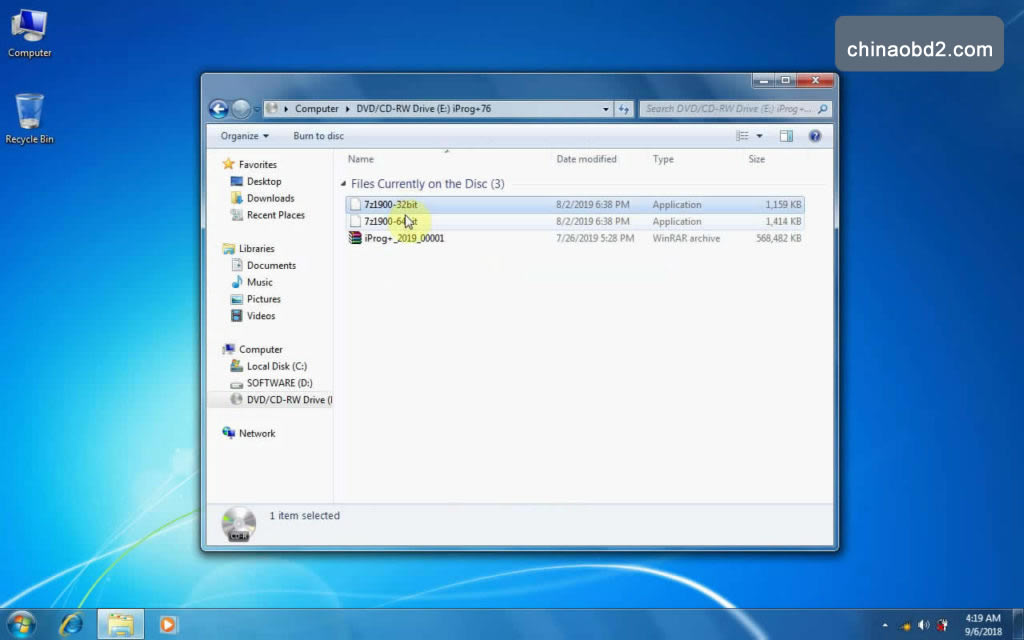Click the DVD disc icon in details pane
The height and width of the screenshot is (640, 1024).
[x=238, y=524]
